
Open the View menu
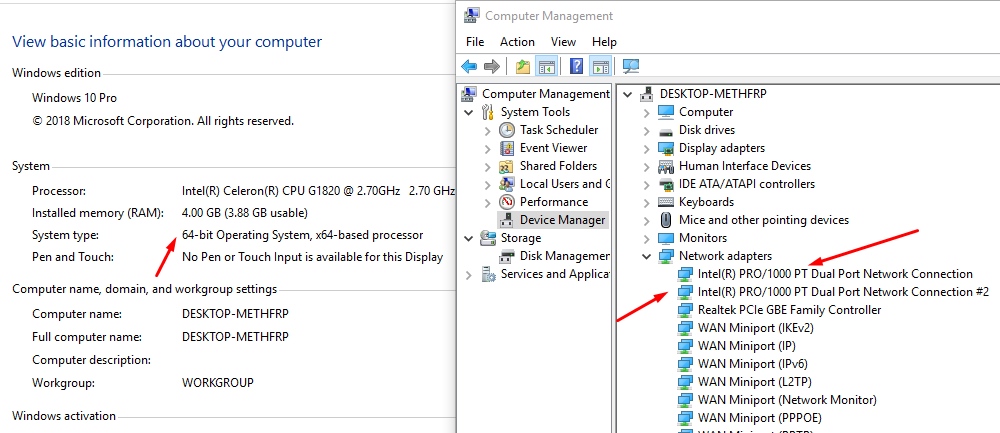[563, 42]
